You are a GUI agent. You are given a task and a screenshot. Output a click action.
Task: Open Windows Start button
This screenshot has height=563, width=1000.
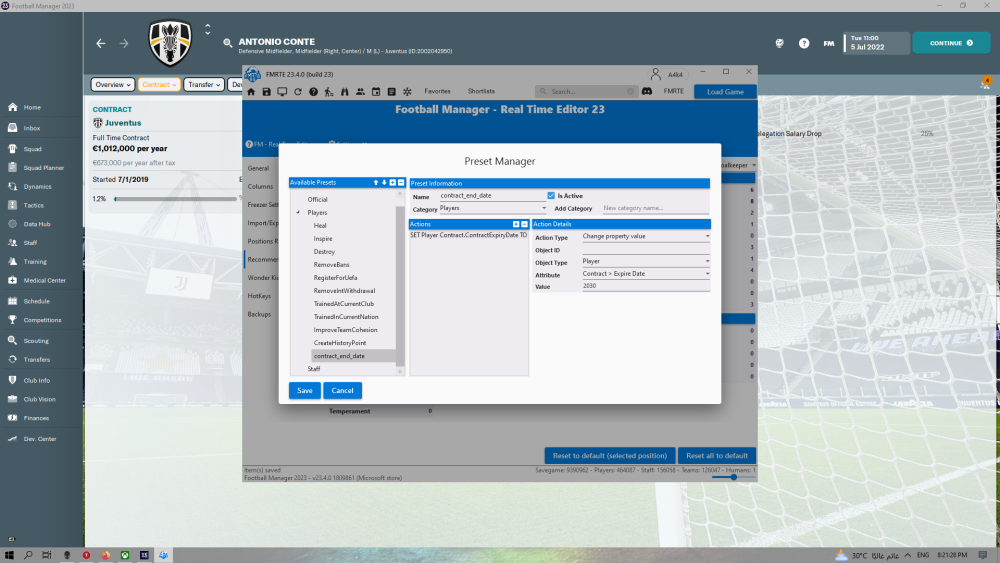(x=9, y=555)
